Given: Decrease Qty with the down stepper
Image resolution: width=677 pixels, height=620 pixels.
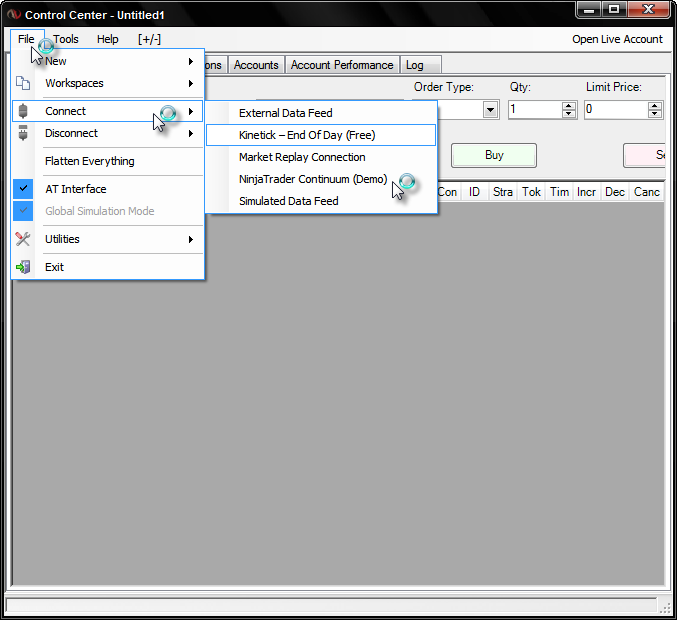Looking at the screenshot, I should 569,114.
